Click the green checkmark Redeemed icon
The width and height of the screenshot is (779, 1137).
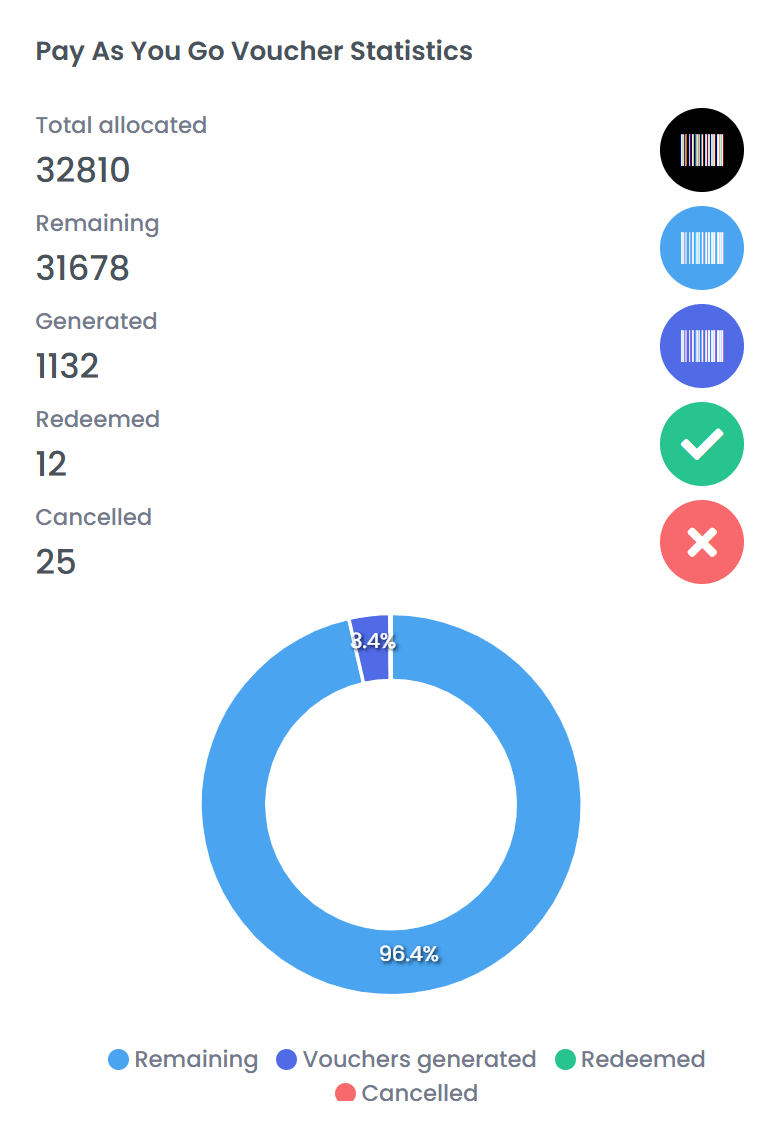[x=701, y=444]
